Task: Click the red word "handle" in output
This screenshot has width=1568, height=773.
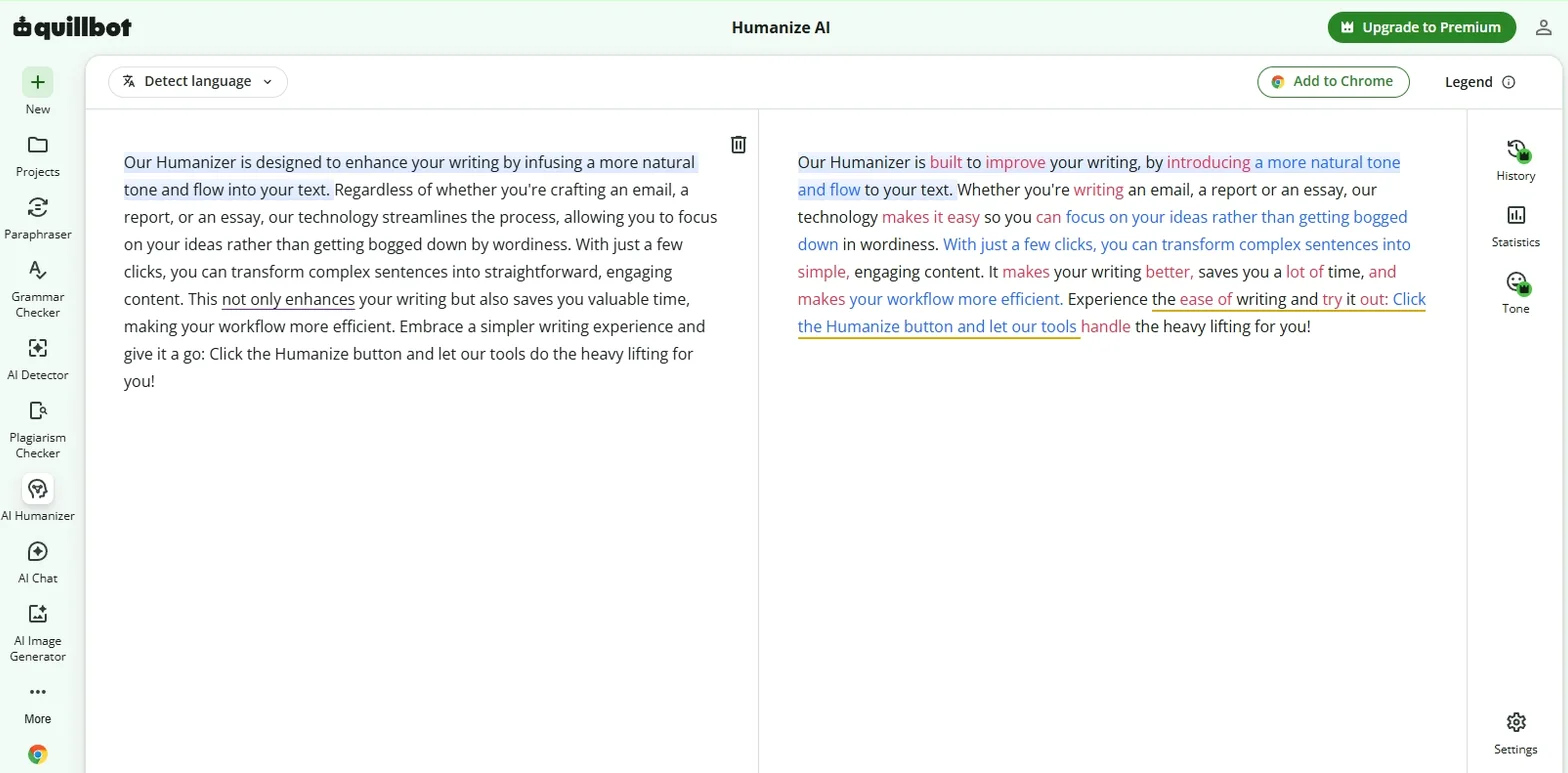Action: click(1106, 326)
